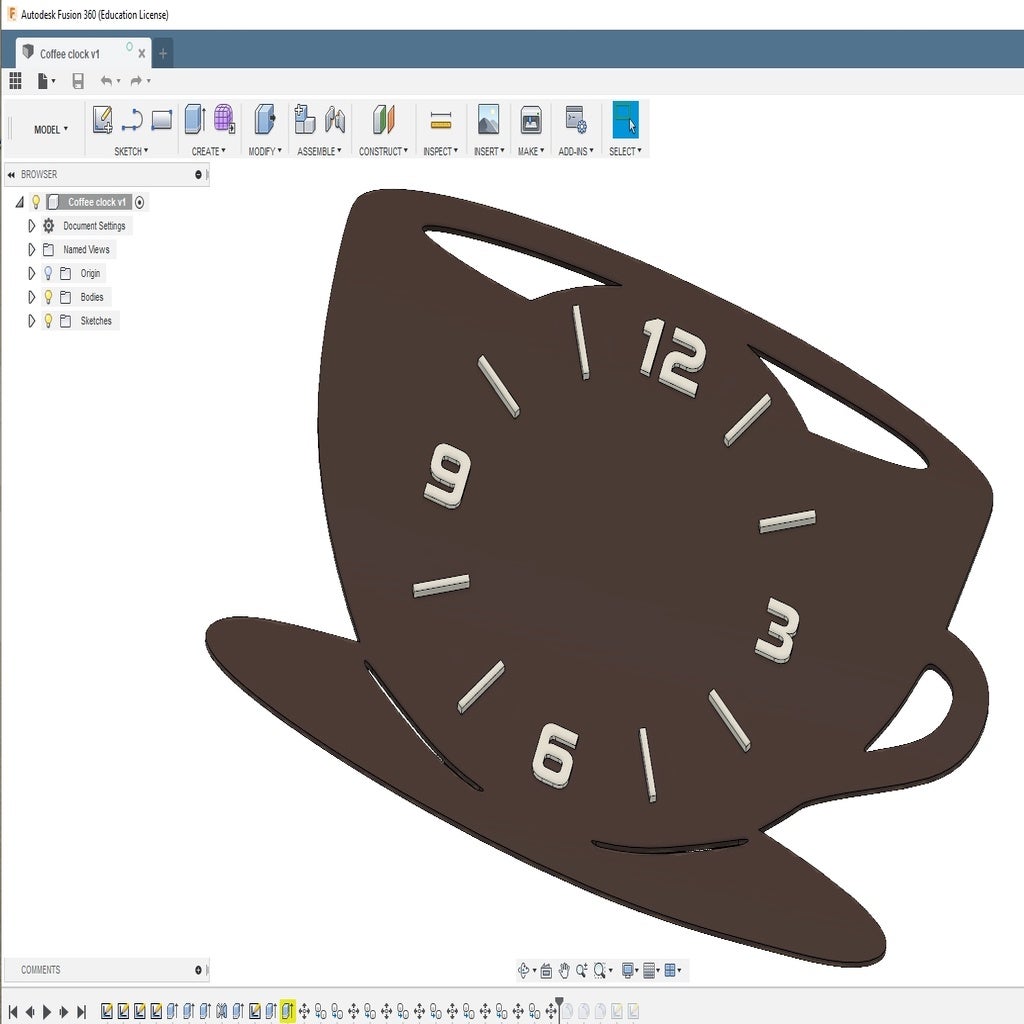Screen dimensions: 1024x1024
Task: Jump timeline to the beginning
Action: (x=12, y=1012)
